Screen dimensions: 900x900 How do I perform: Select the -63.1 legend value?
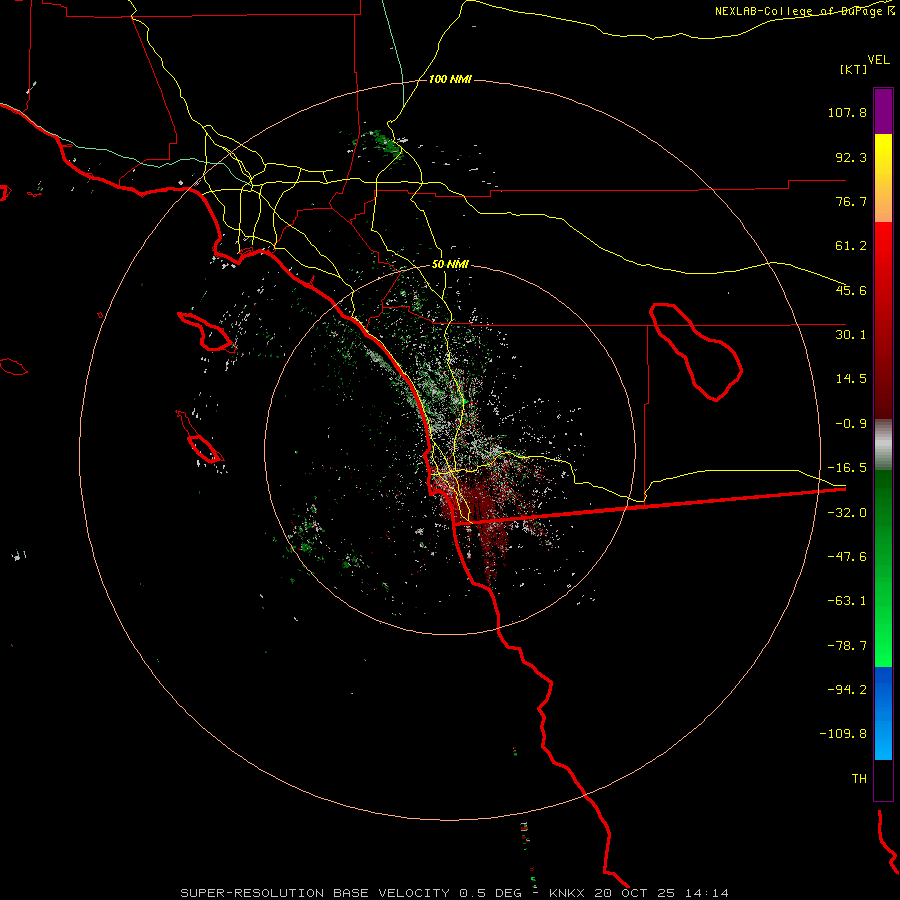[847, 601]
